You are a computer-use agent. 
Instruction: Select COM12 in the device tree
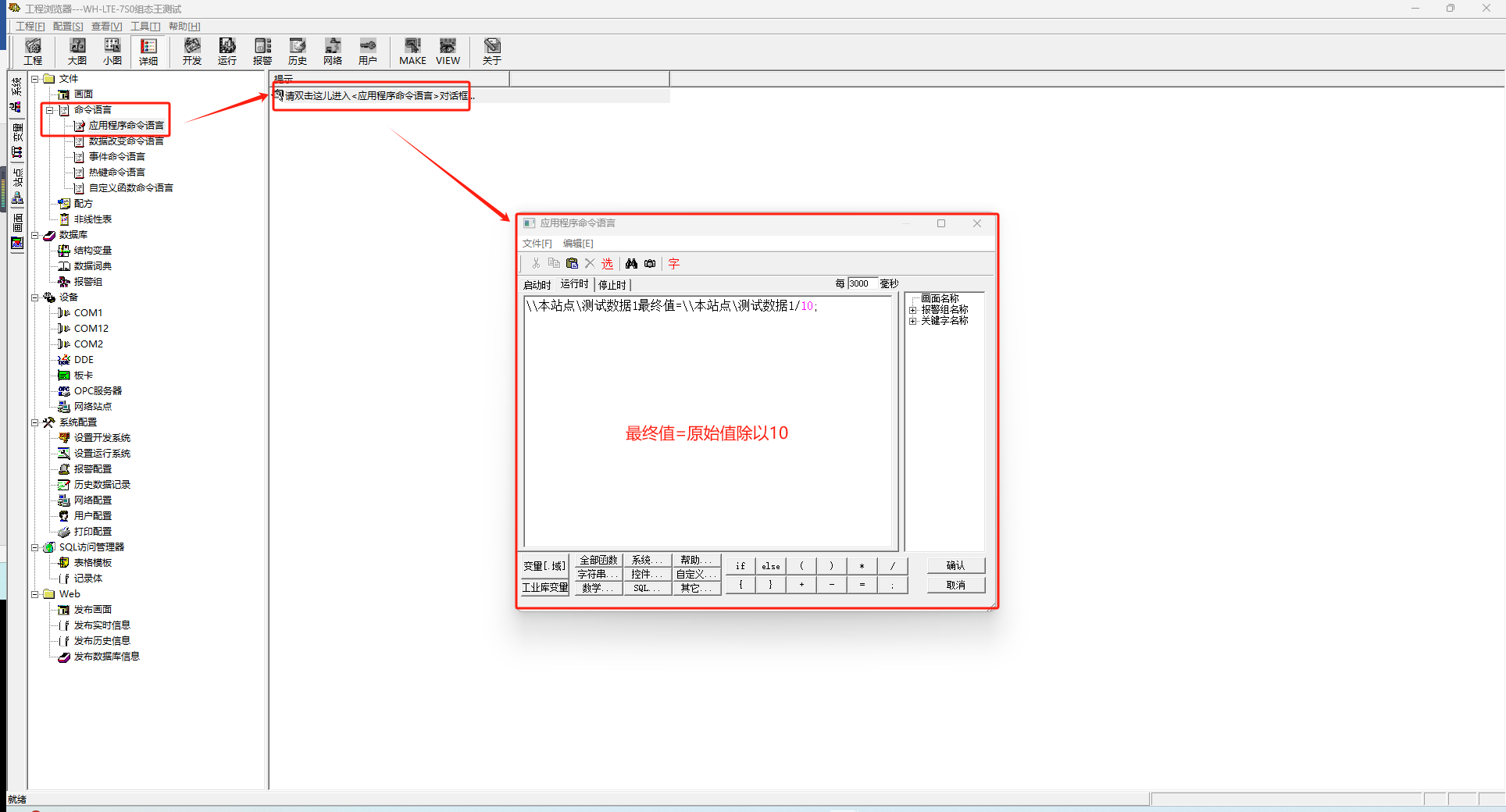(x=91, y=329)
